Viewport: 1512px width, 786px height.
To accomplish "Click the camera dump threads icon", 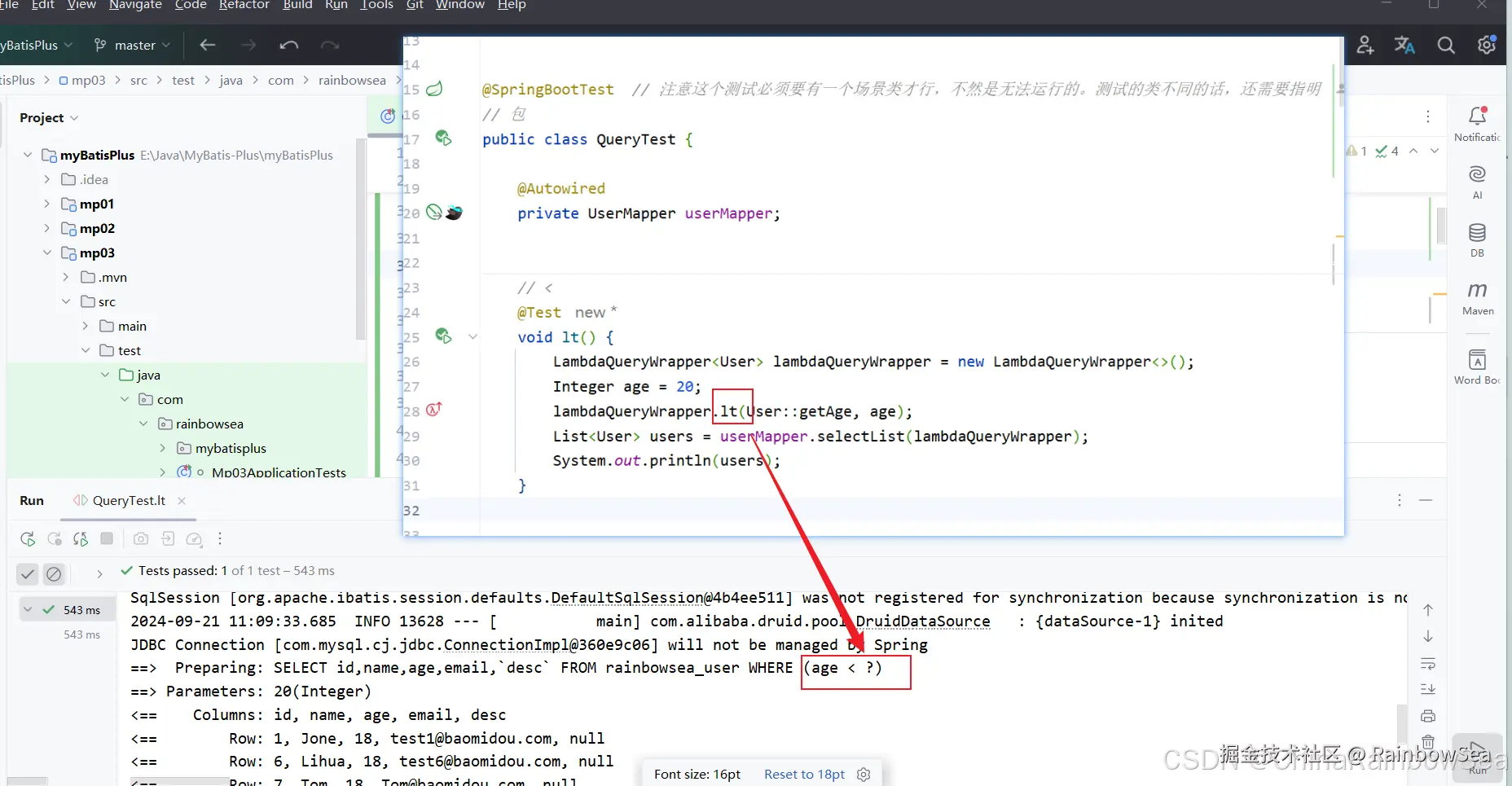I will 141,539.
